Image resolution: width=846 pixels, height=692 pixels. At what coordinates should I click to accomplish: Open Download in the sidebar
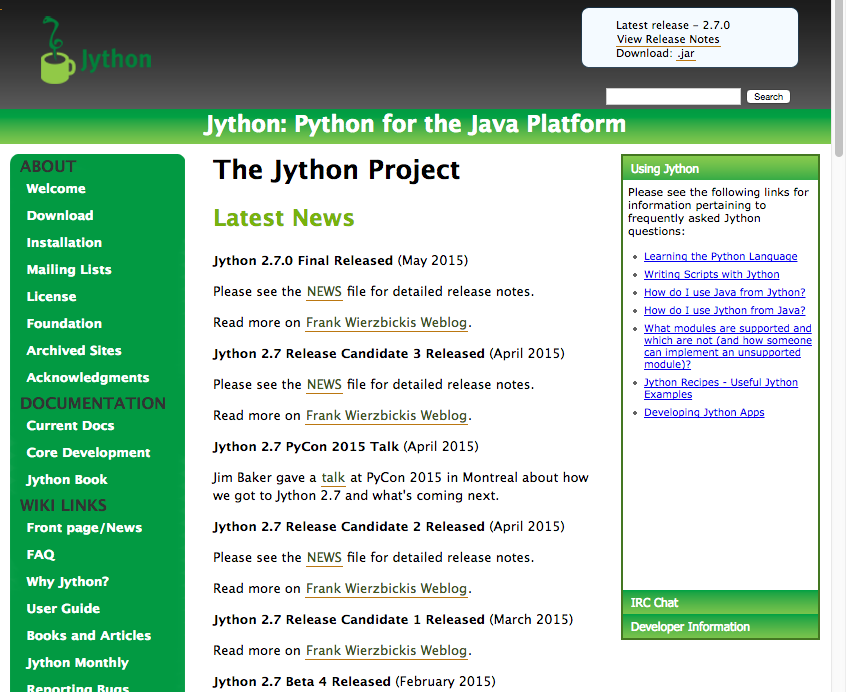[60, 216]
